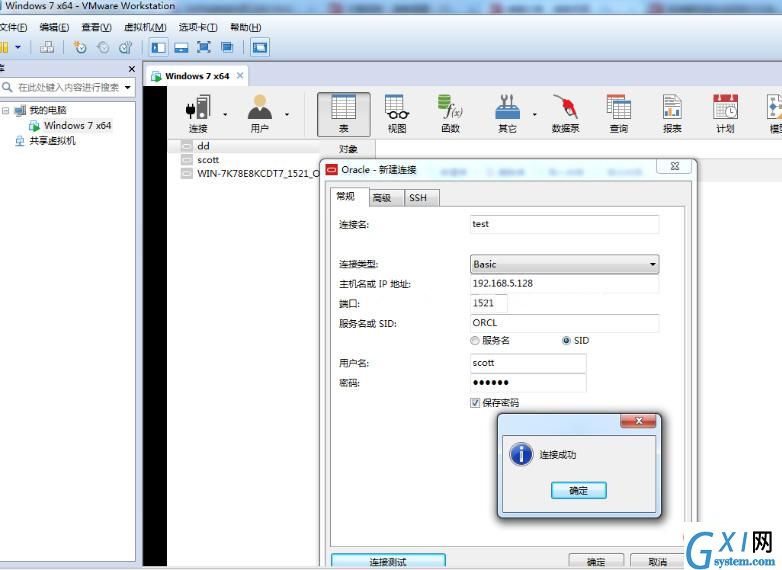Open the VM (虚拟机) menu
782x570 pixels.
145,27
